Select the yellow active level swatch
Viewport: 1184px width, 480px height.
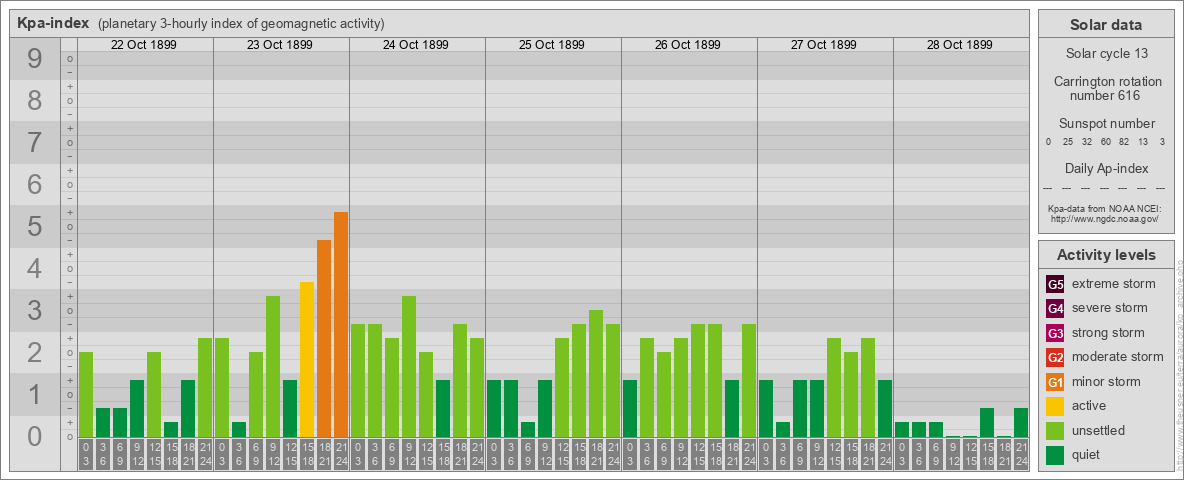coord(1055,406)
